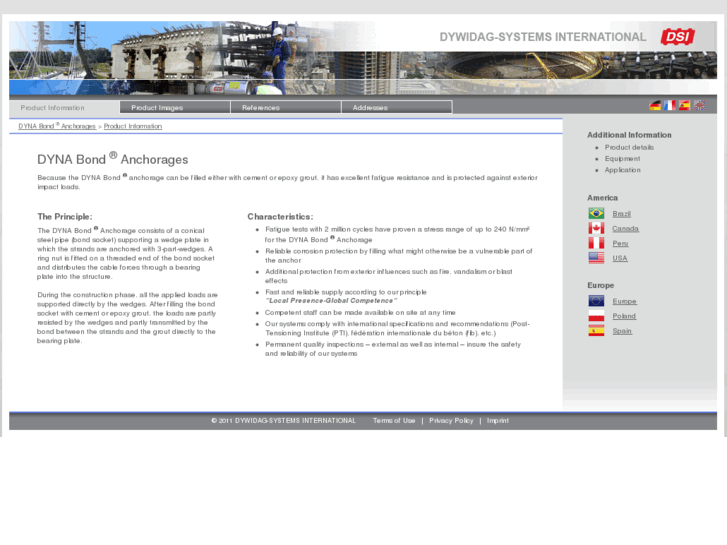Click the "Europe" sidebar section heading
The height and width of the screenshot is (545, 727).
600,285
